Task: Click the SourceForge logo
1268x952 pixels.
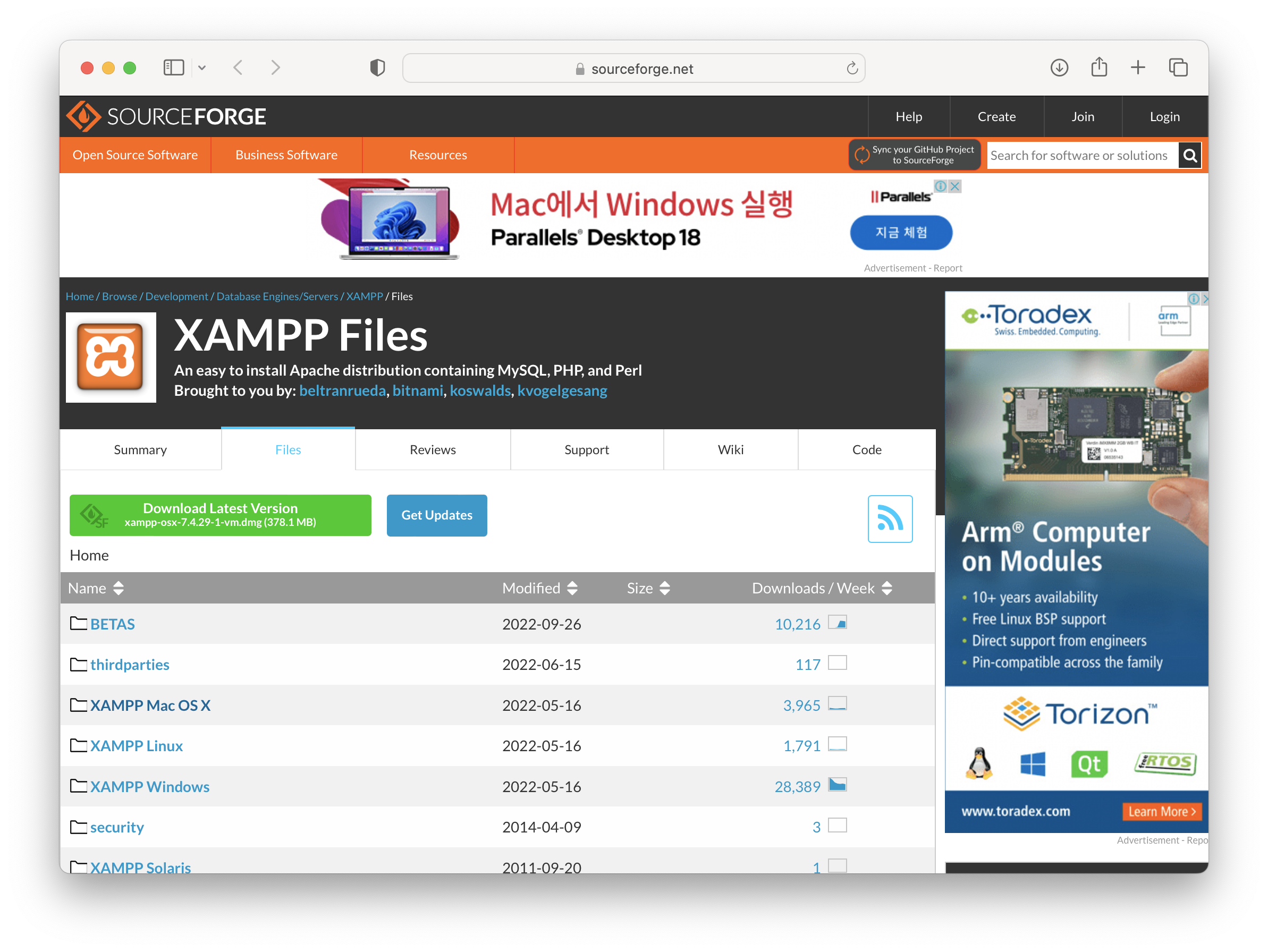Action: tap(166, 116)
